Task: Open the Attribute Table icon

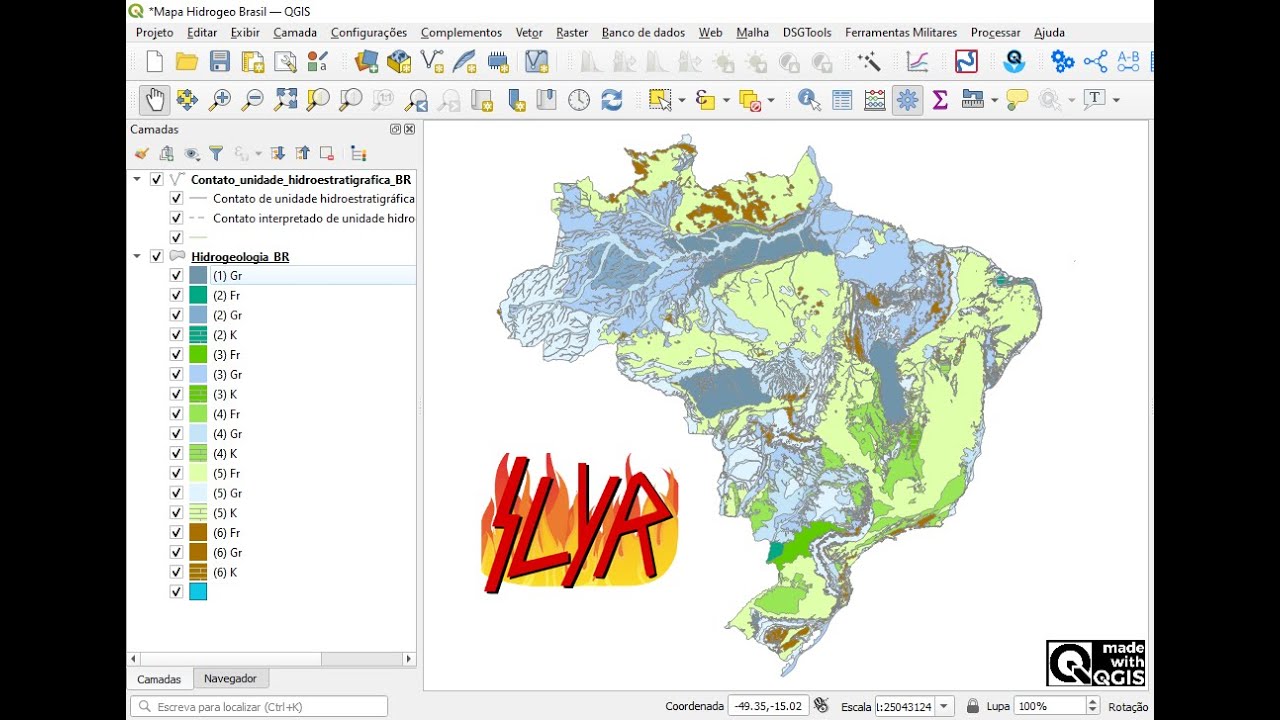Action: 842,100
